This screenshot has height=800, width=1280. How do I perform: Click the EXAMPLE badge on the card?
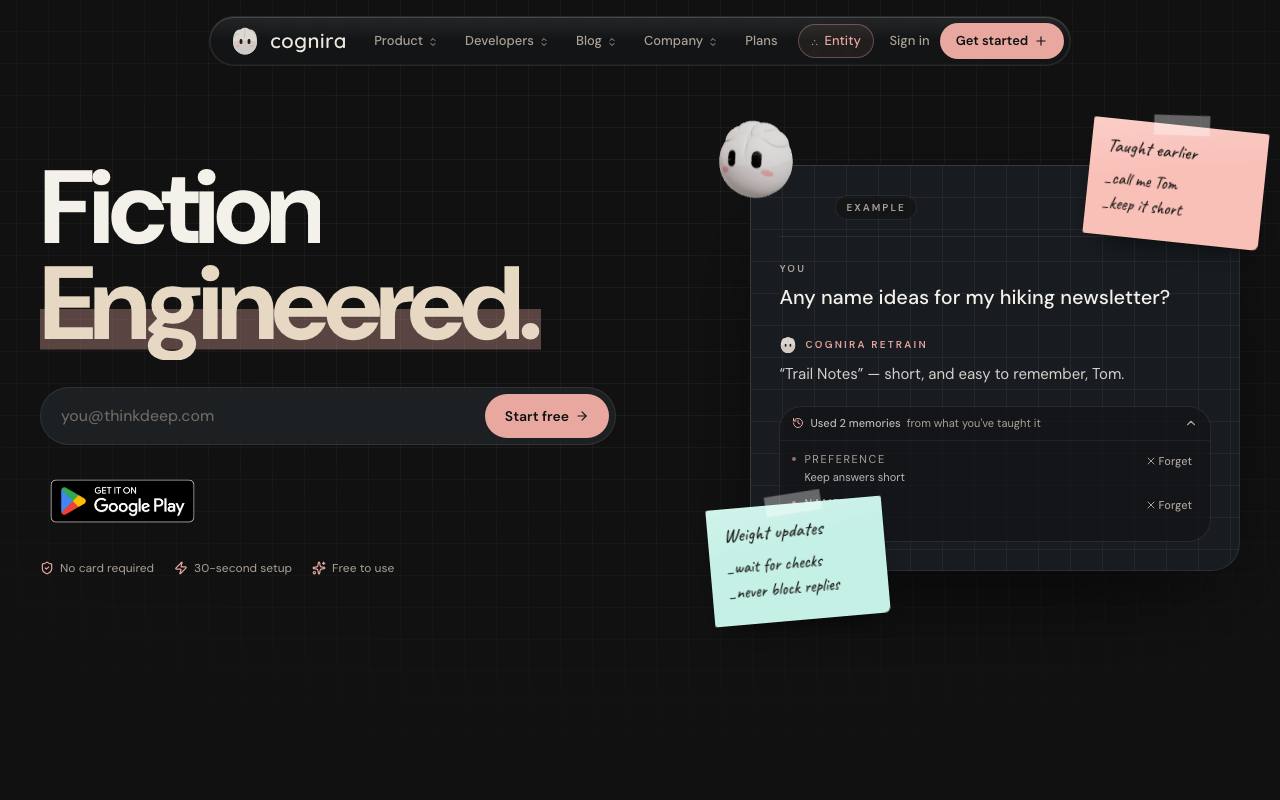876,208
